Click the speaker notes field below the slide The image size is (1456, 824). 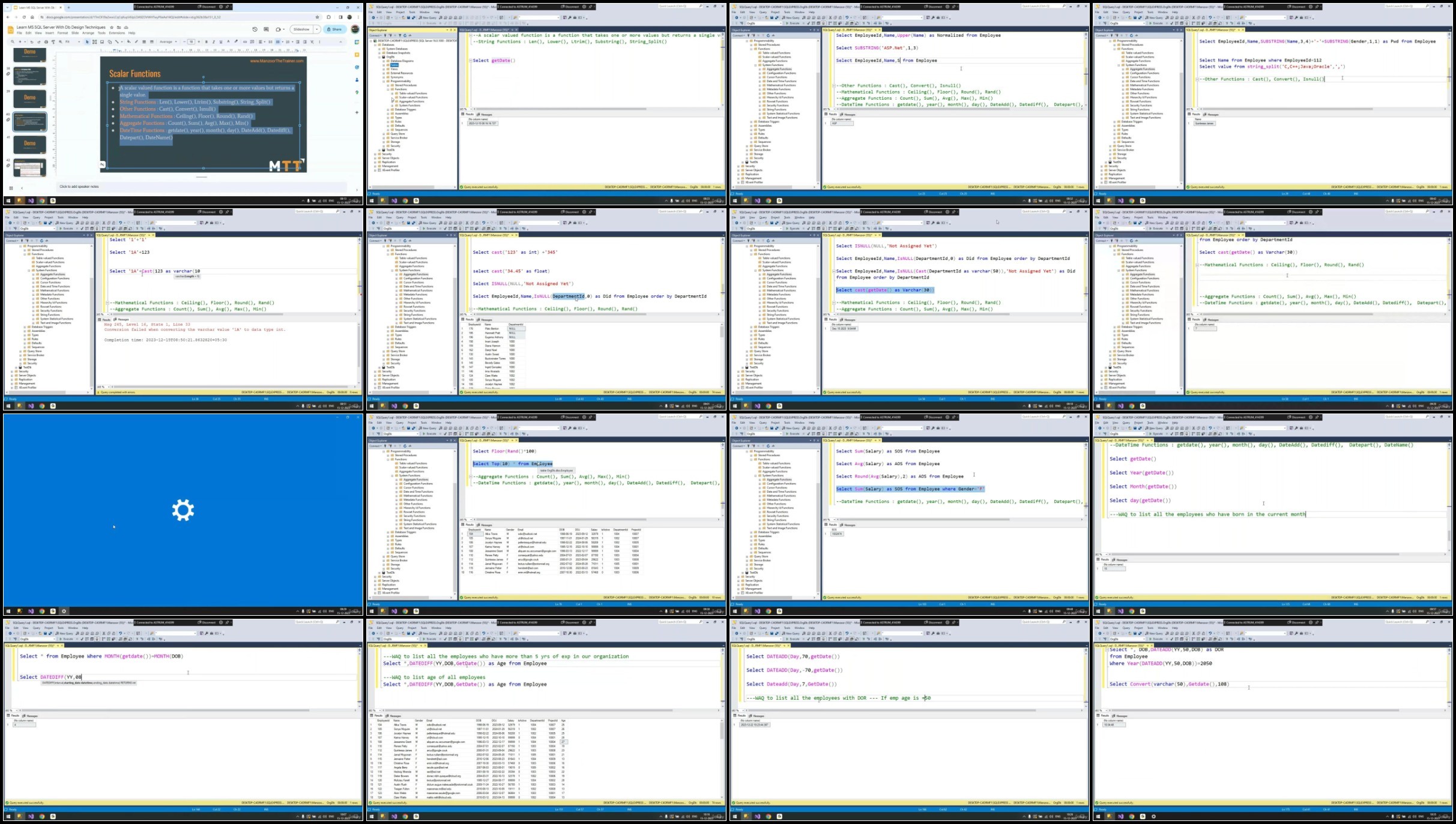(201, 187)
